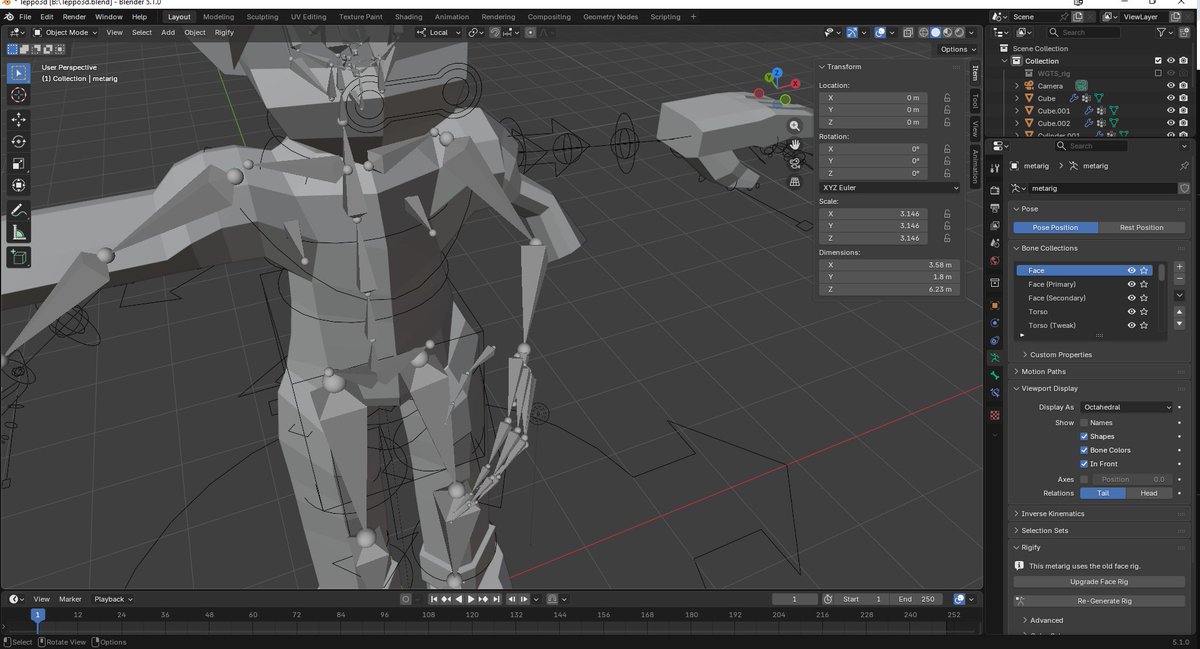Expand the Custom Properties panel
The image size is (1200, 649).
coord(1060,355)
